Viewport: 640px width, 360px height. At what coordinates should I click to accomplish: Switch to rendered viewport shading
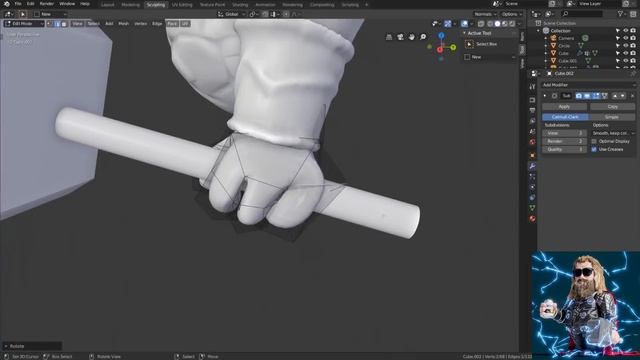point(512,24)
